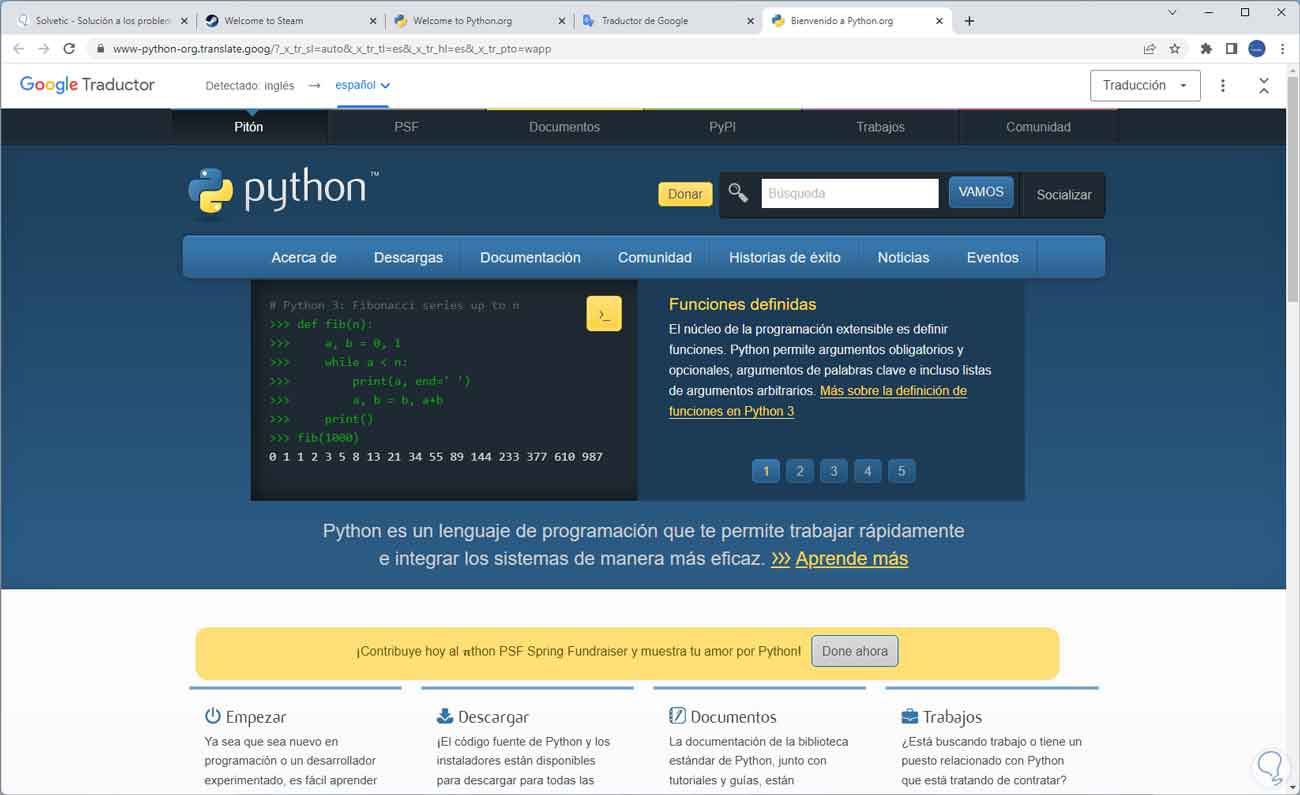Reload the current page

point(69,48)
